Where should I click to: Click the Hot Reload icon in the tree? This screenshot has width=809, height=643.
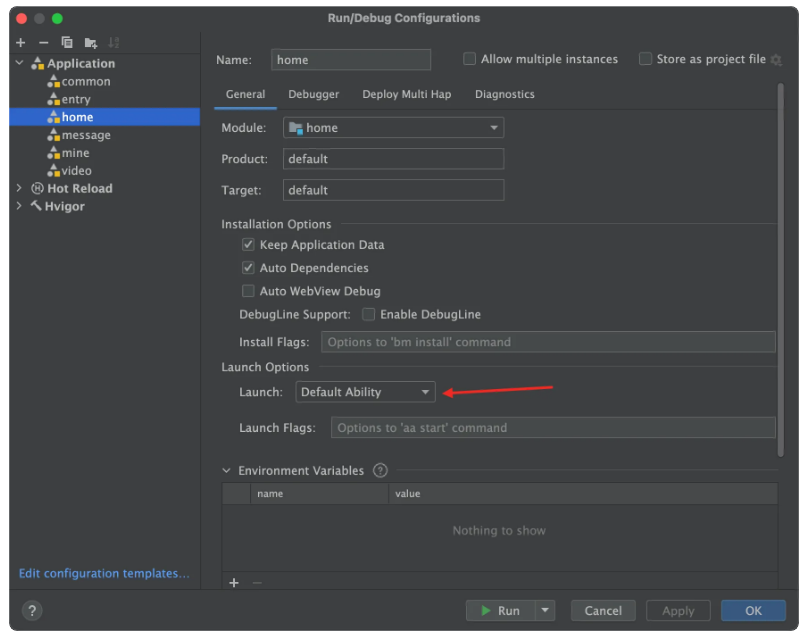(x=37, y=188)
